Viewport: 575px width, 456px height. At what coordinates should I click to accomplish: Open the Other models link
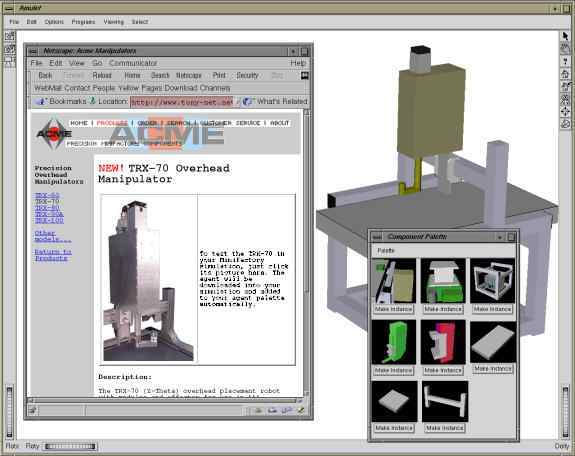52,236
